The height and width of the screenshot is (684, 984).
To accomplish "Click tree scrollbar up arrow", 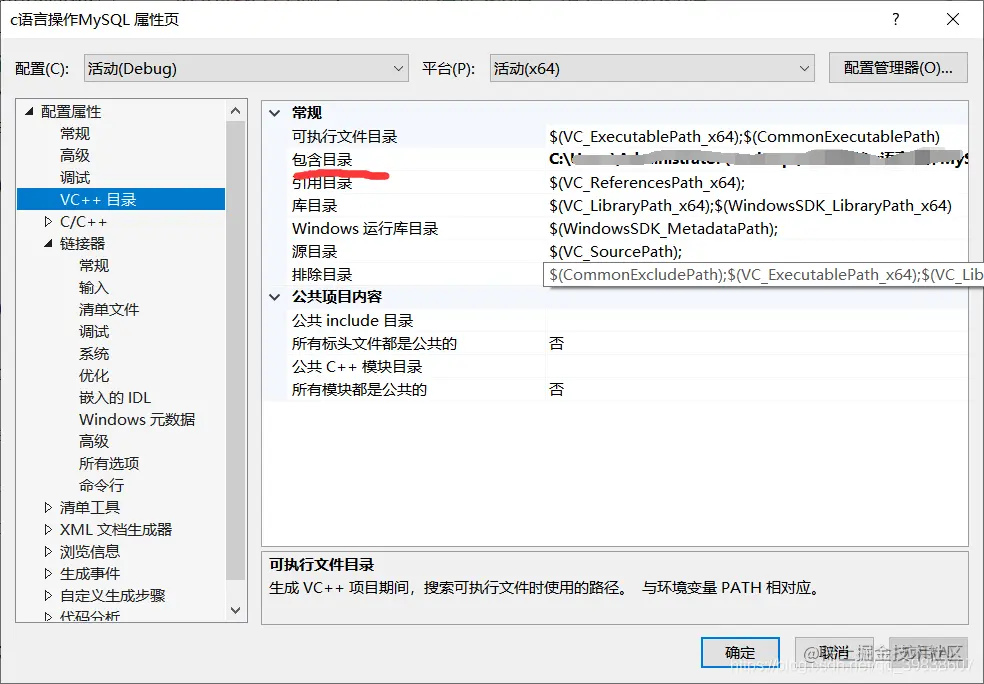I will click(x=235, y=110).
